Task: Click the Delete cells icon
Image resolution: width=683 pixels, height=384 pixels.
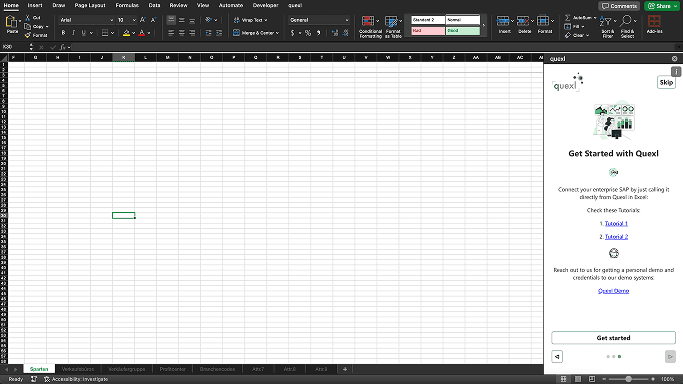Action: (x=523, y=21)
